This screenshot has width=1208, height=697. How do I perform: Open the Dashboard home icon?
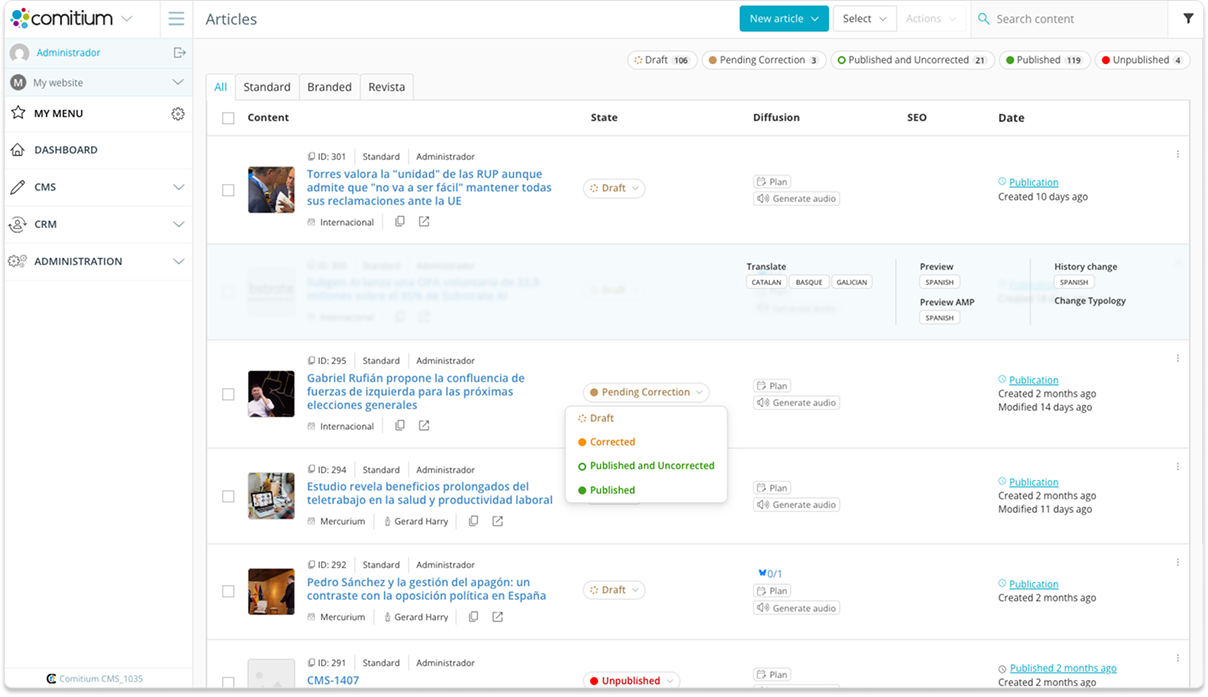pyautogui.click(x=17, y=150)
